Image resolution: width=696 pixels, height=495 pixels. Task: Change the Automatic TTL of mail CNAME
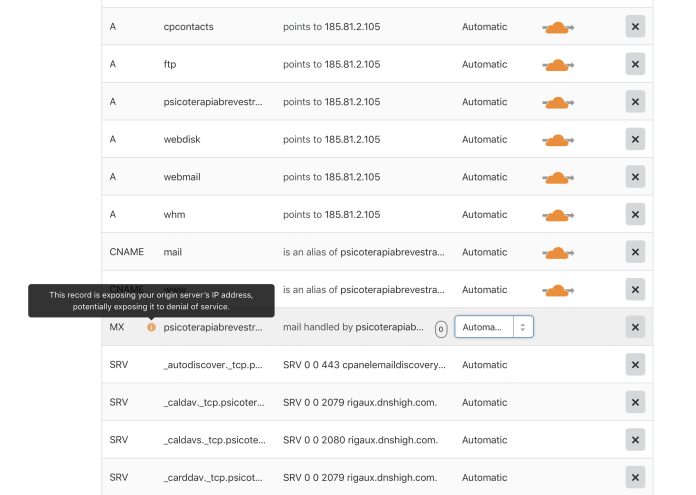484,252
